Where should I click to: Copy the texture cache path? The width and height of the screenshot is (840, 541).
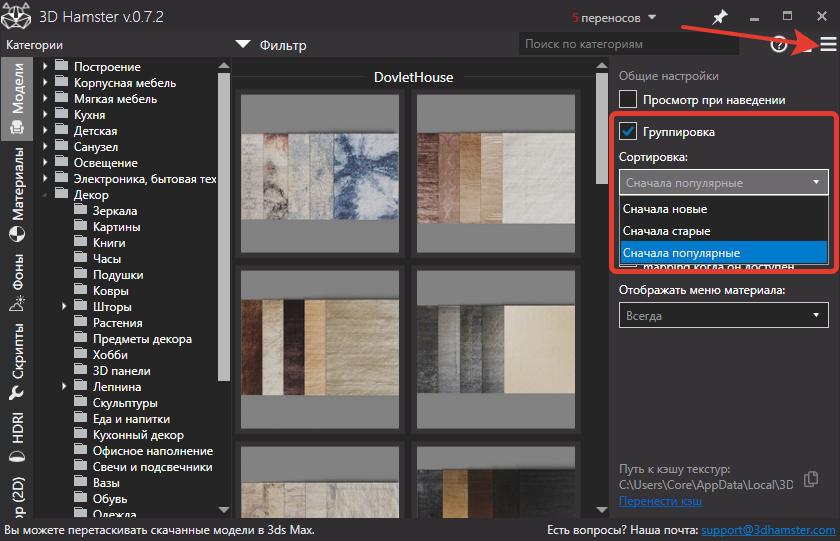[811, 479]
